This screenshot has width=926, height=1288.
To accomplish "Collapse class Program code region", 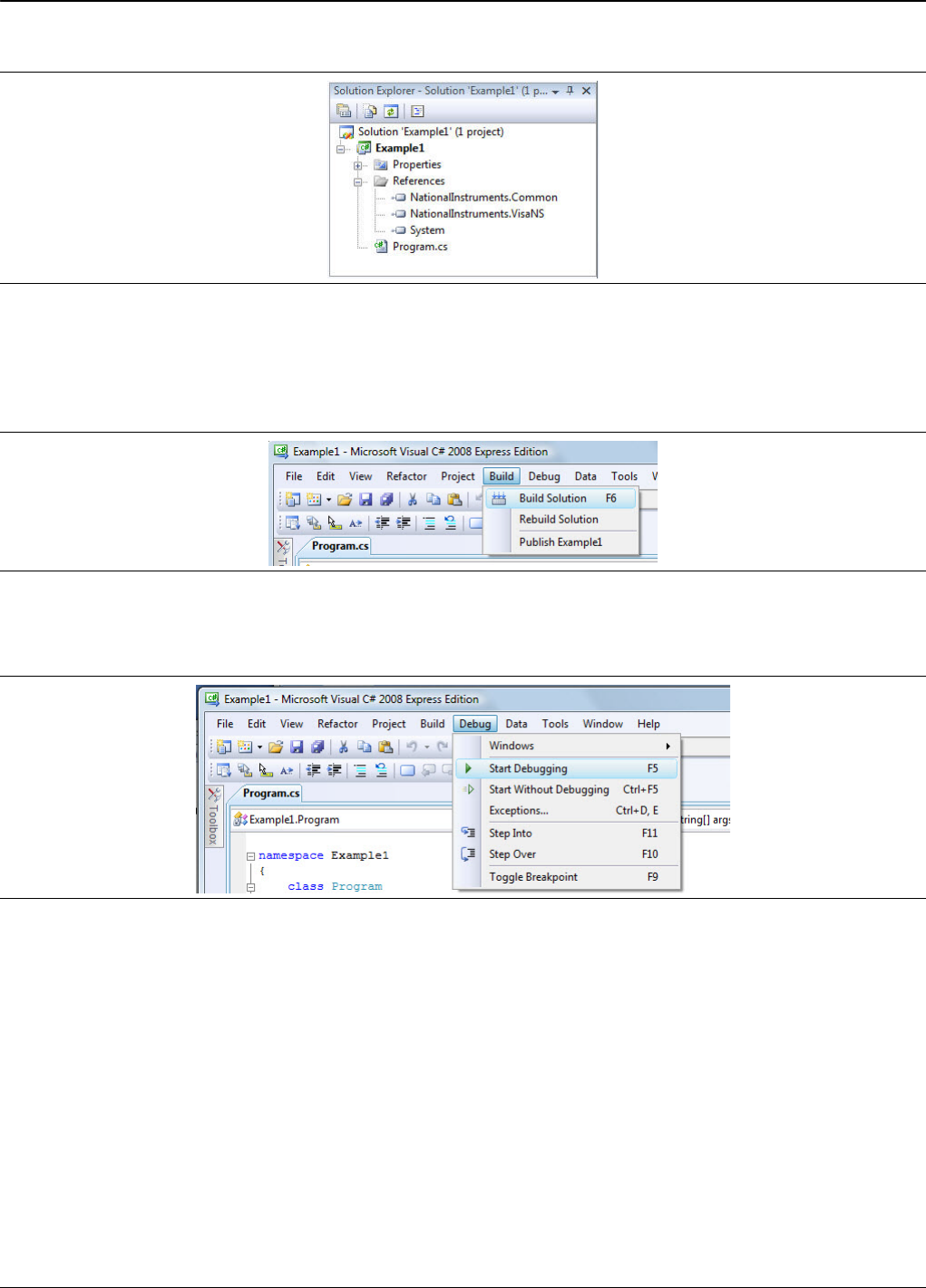I will (x=251, y=887).
